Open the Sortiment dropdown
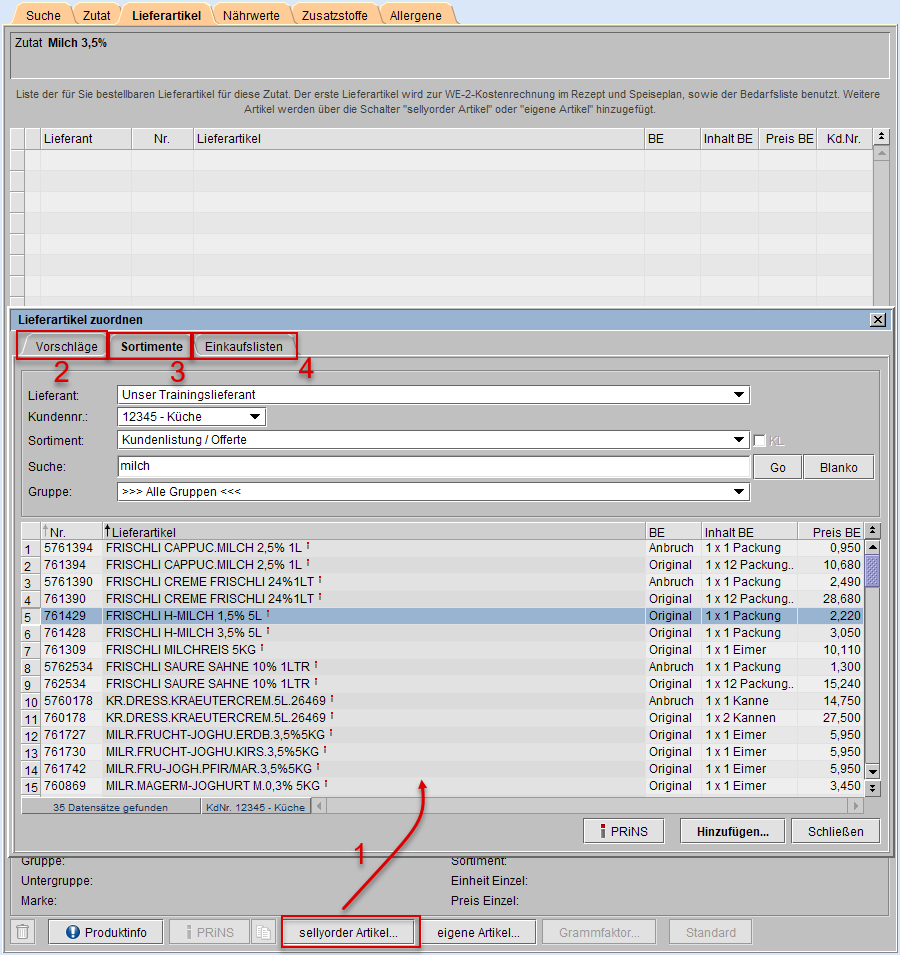 (739, 439)
